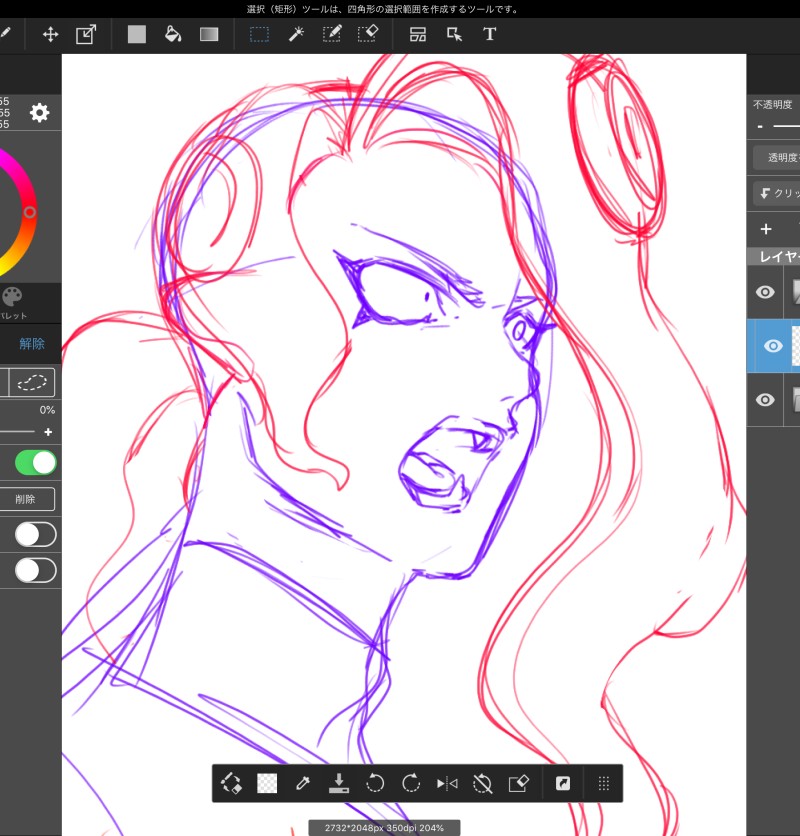Image resolution: width=800 pixels, height=836 pixels.
Task: Reset canvas rotation icon
Action: (483, 783)
